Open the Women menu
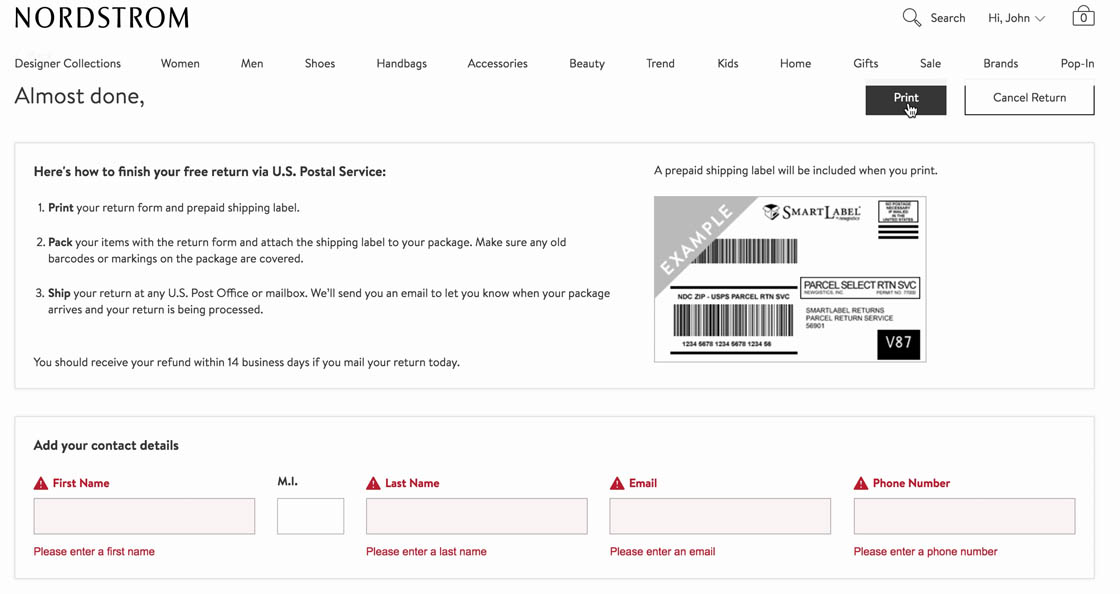The width and height of the screenshot is (1120, 594). 180,63
